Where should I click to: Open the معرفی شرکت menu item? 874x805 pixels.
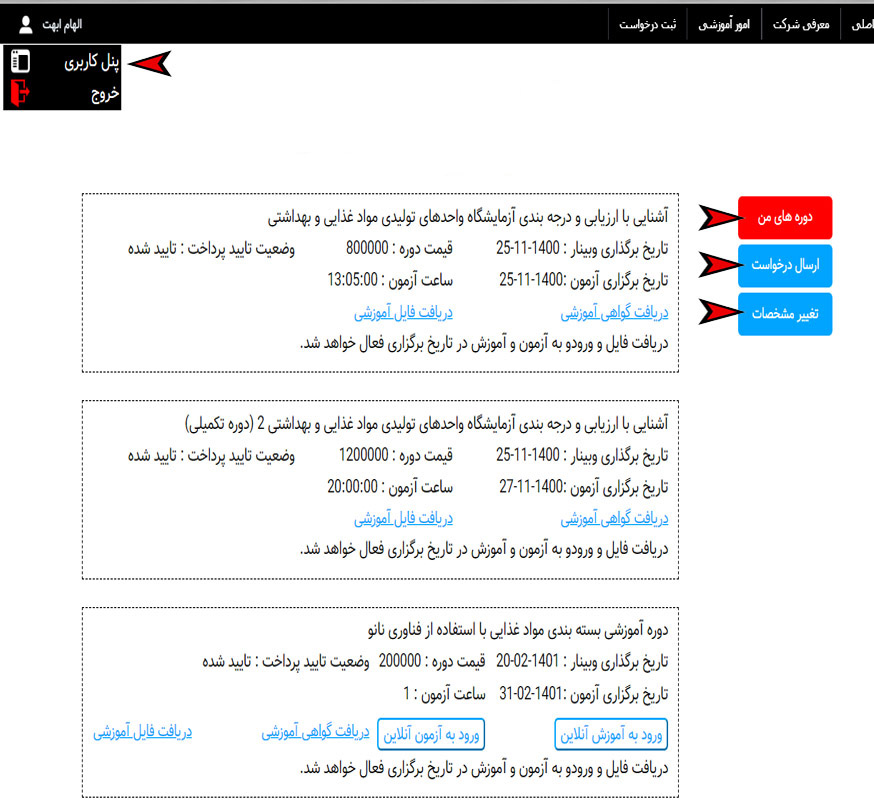coord(801,25)
